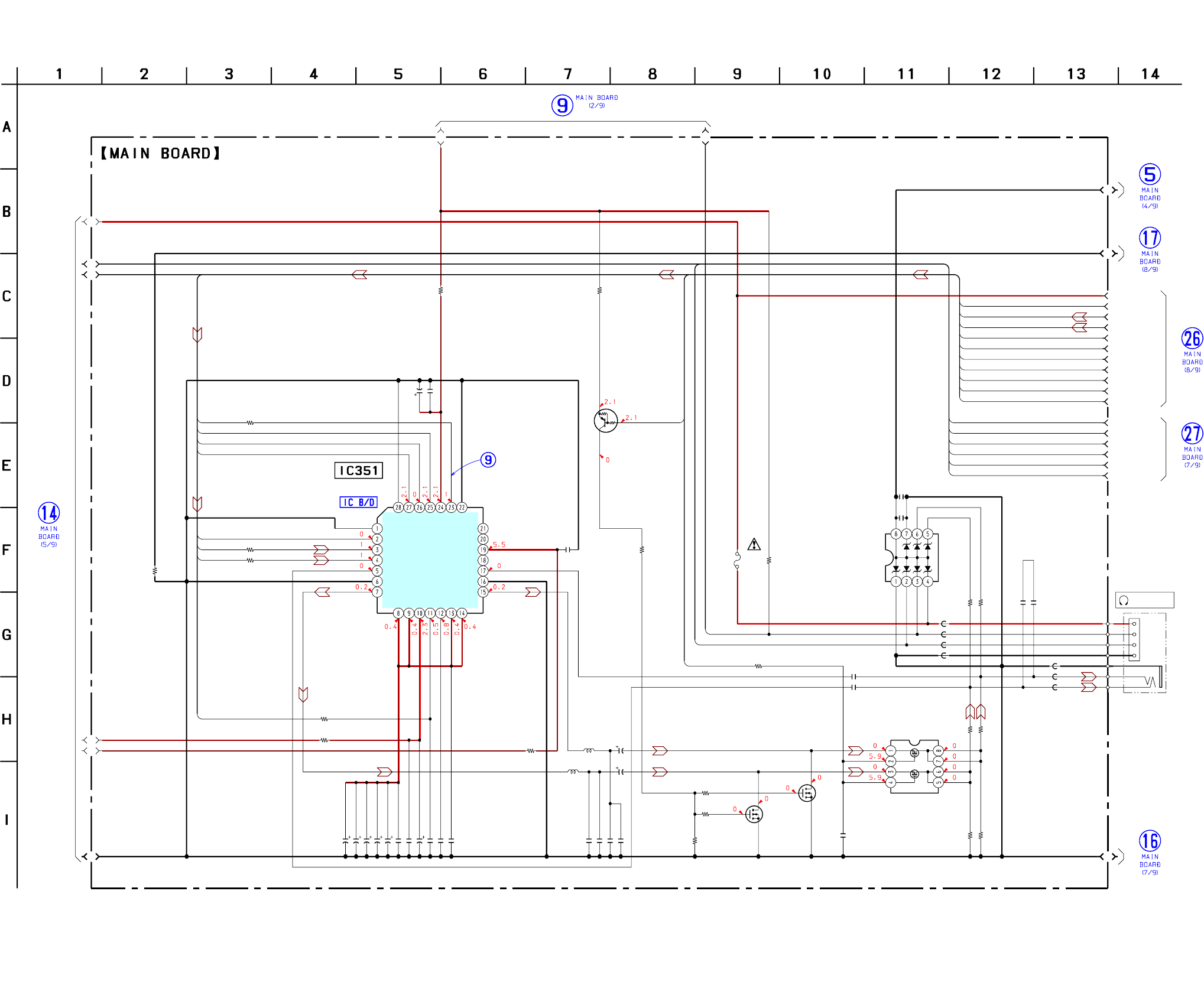Viewport: 1204px width, 995px height.
Task: Select pin 19 of IC351
Action: (483, 549)
